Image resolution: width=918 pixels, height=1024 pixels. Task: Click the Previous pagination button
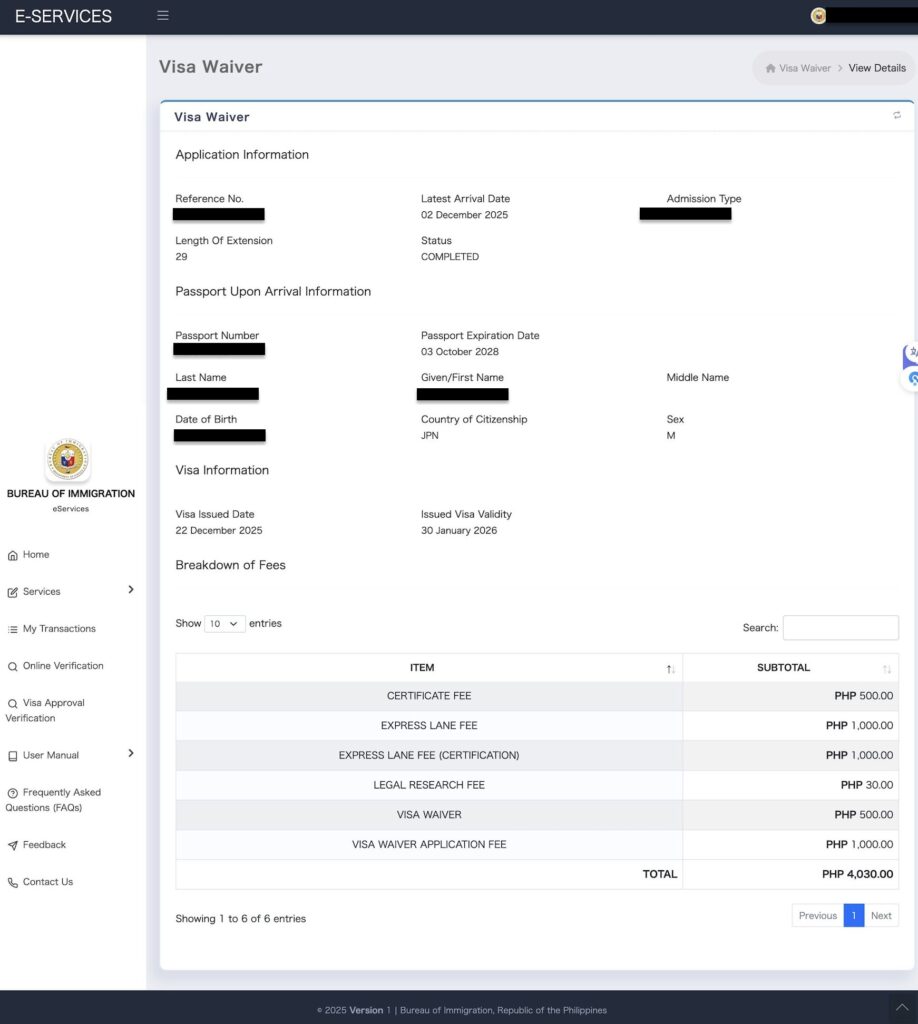(x=817, y=915)
